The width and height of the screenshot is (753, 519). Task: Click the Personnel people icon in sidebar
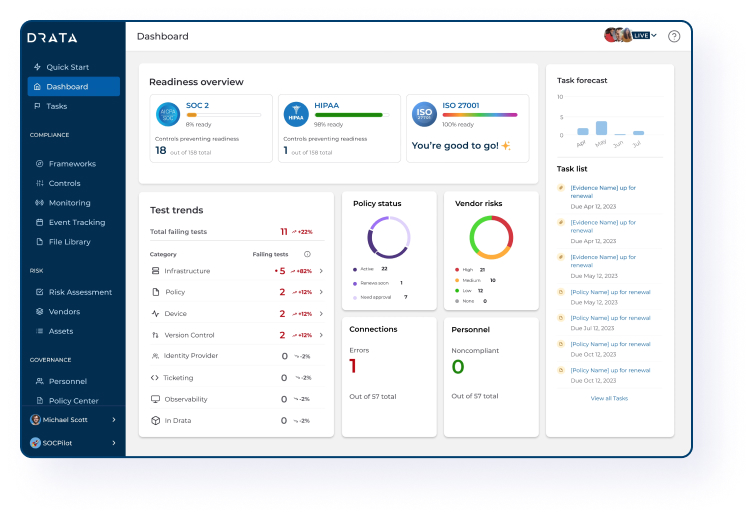39,381
